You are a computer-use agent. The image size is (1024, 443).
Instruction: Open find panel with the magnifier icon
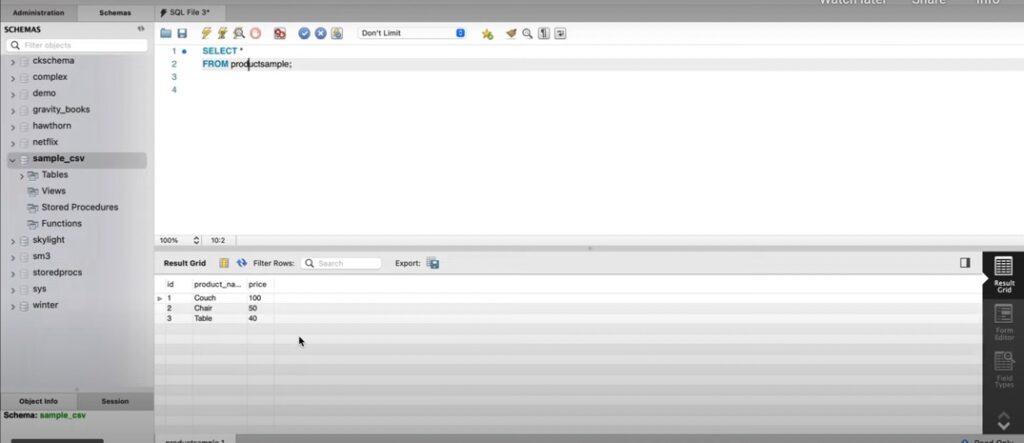click(527, 33)
